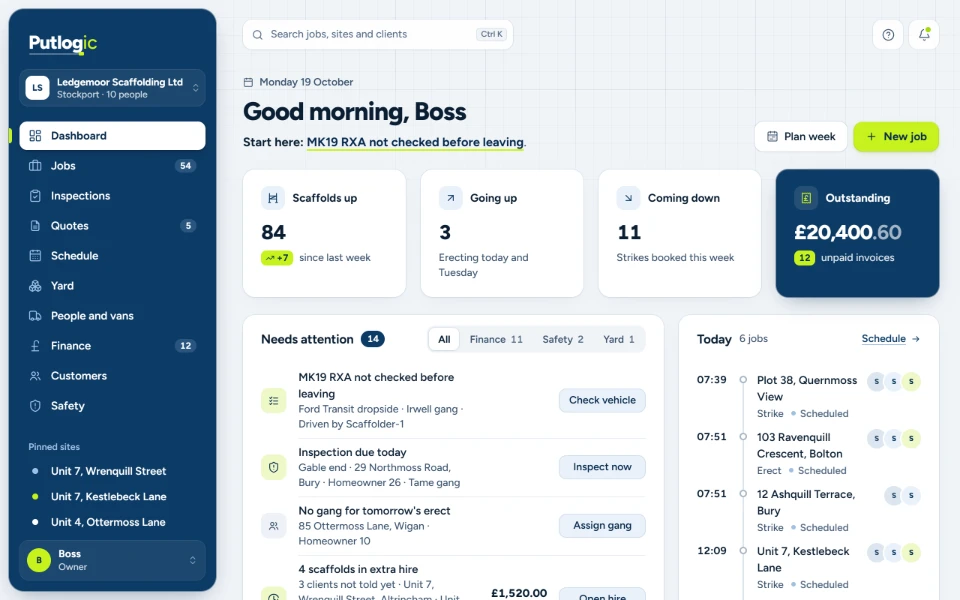Screen dimensions: 960x600
Task: Click the Jobs briefcase icon
Action: [x=36, y=166]
